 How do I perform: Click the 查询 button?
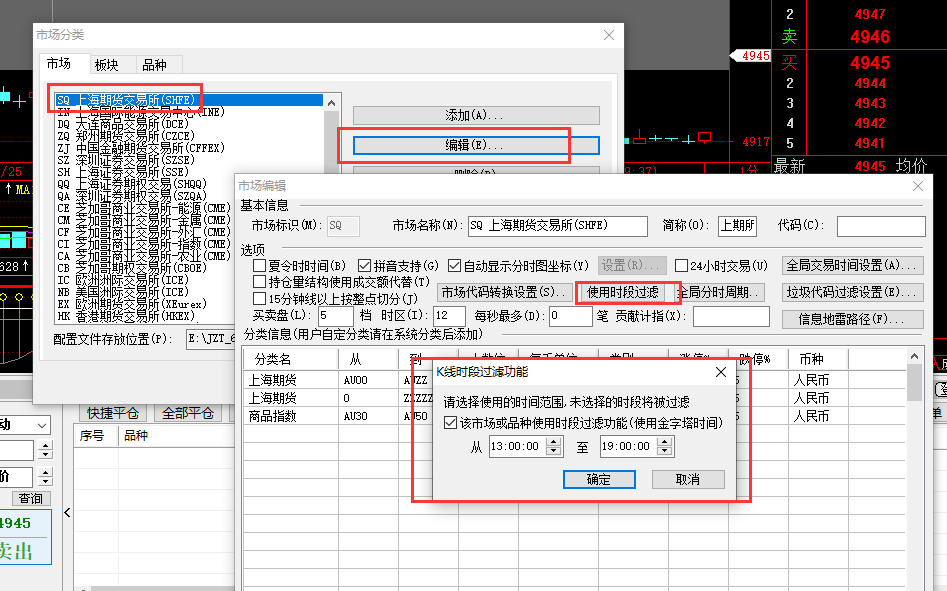(x=31, y=499)
